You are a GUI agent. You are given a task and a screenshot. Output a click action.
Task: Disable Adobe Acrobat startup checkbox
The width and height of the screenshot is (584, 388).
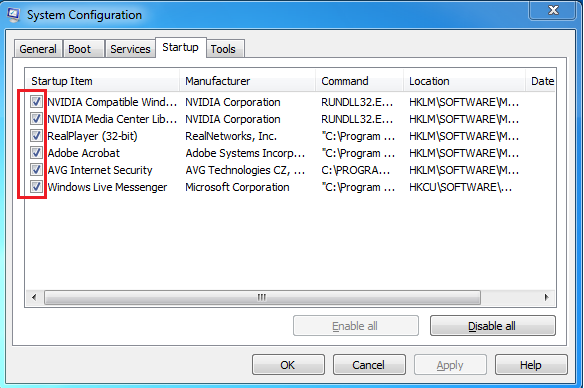[x=36, y=153]
